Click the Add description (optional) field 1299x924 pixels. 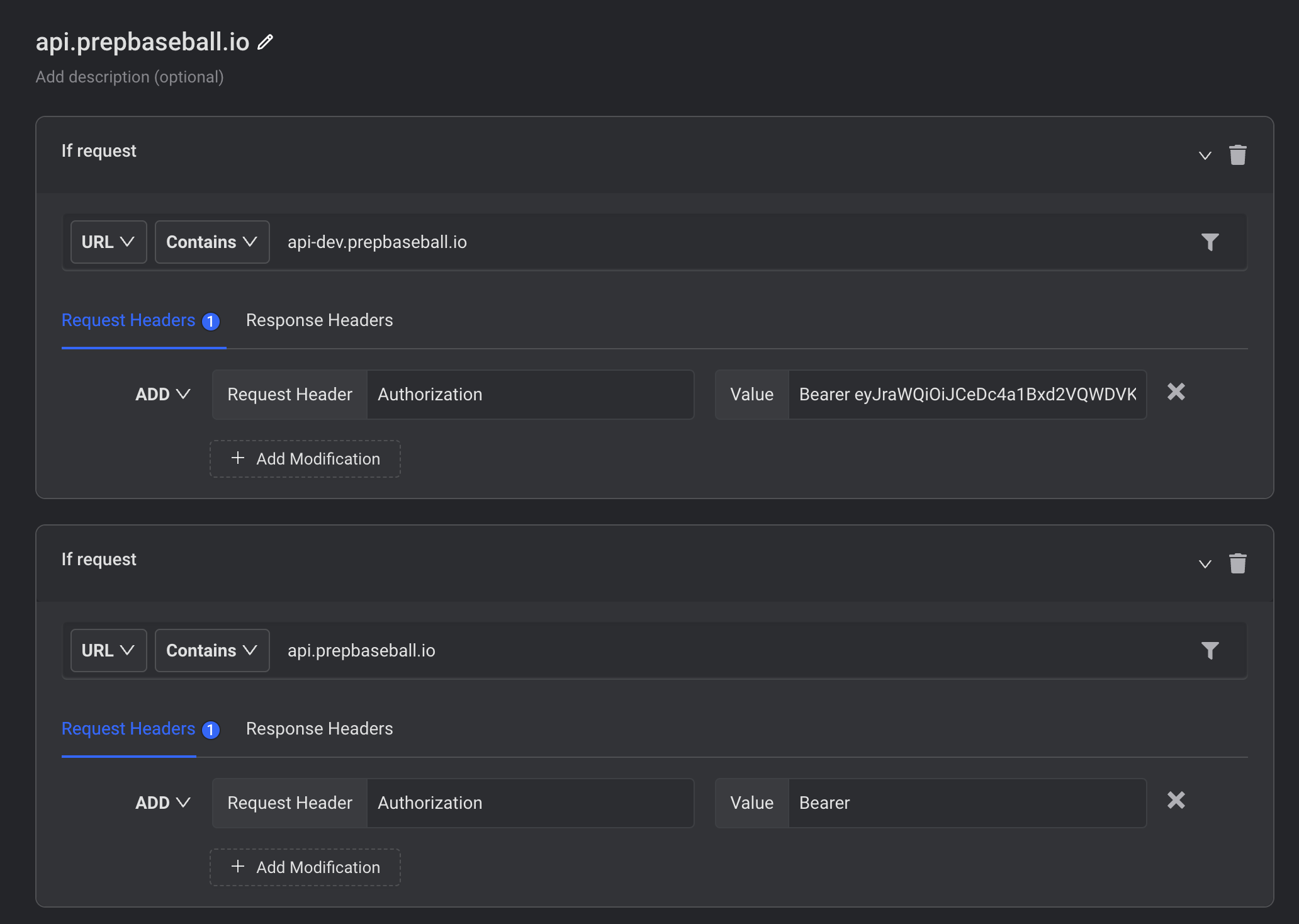click(130, 77)
